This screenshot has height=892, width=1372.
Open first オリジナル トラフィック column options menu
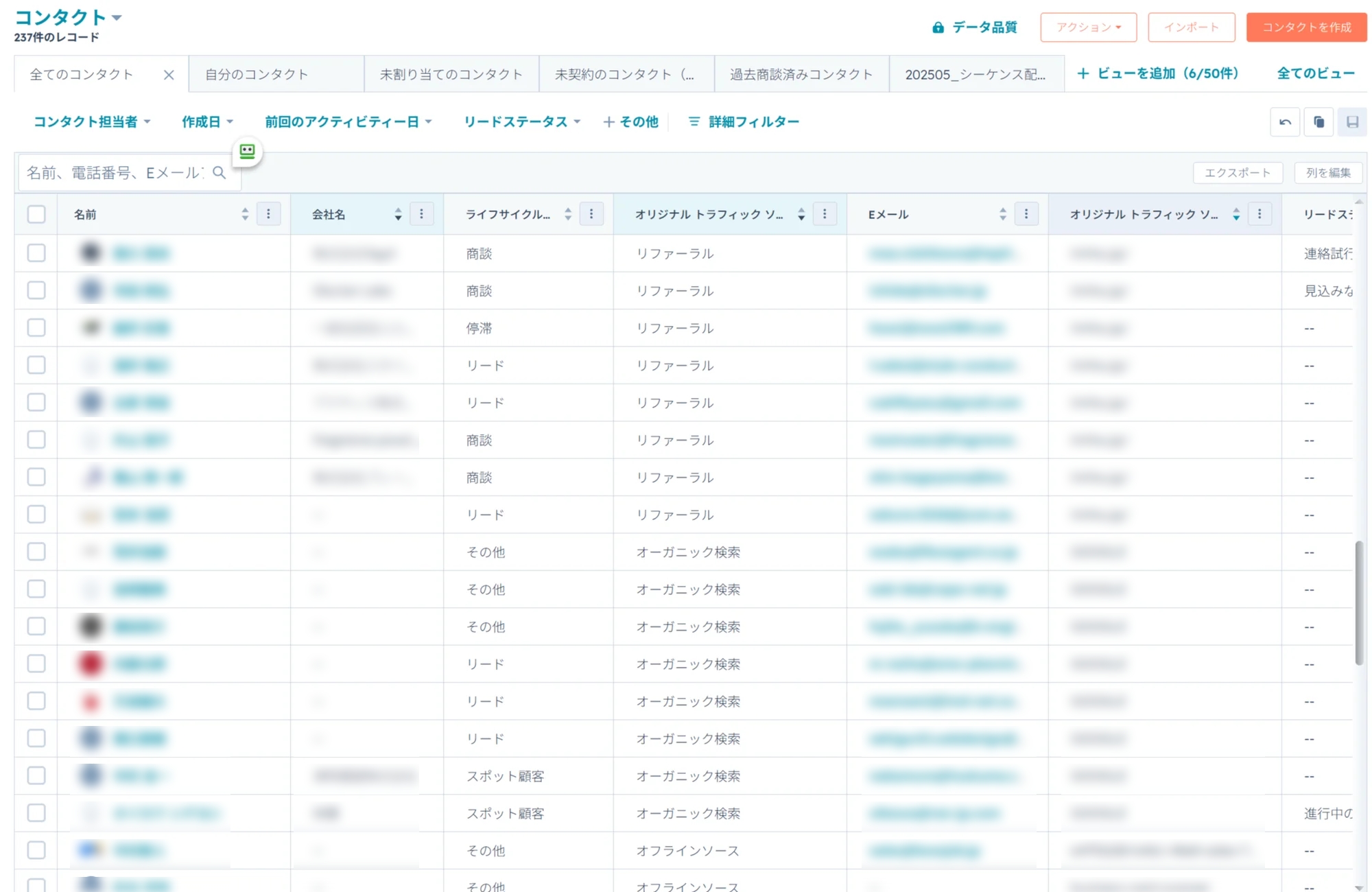click(825, 214)
